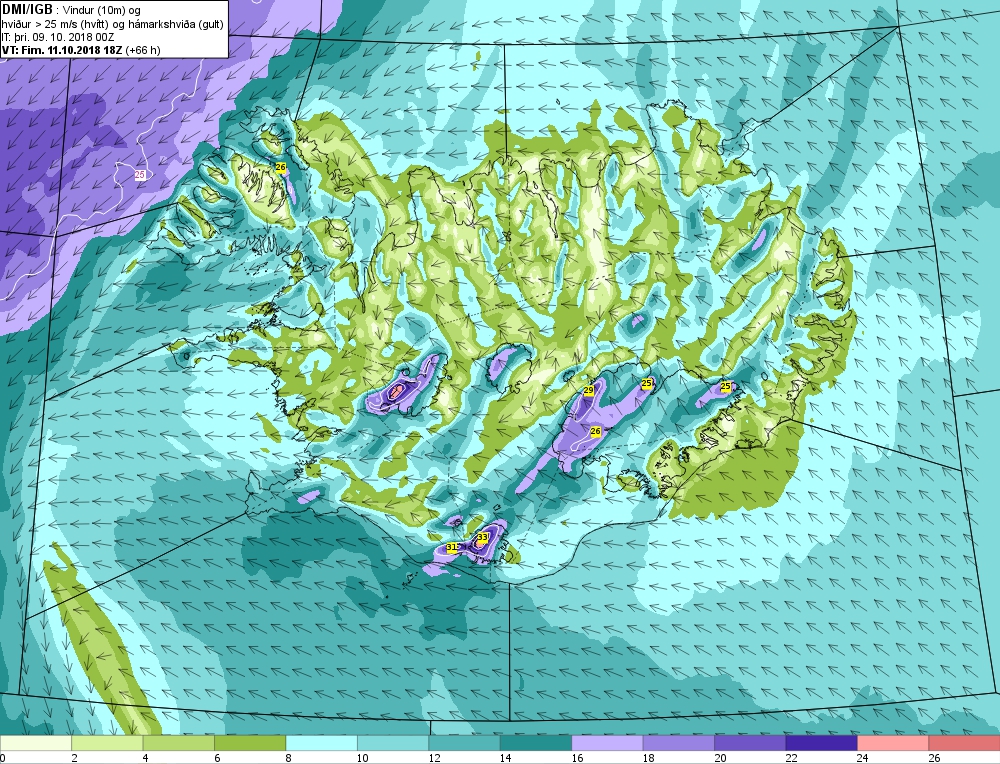Click the white-boxed 25 contour label offshore west
The height and width of the screenshot is (764, 1000).
[x=140, y=174]
